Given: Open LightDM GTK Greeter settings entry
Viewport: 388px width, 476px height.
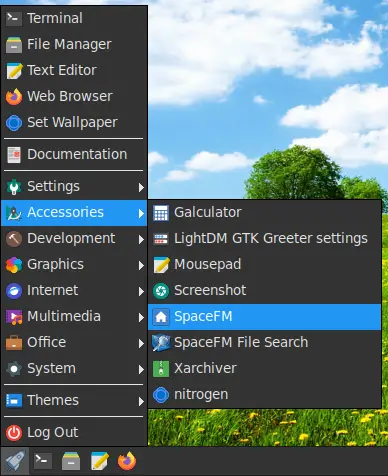Looking at the screenshot, I should click(x=264, y=239).
